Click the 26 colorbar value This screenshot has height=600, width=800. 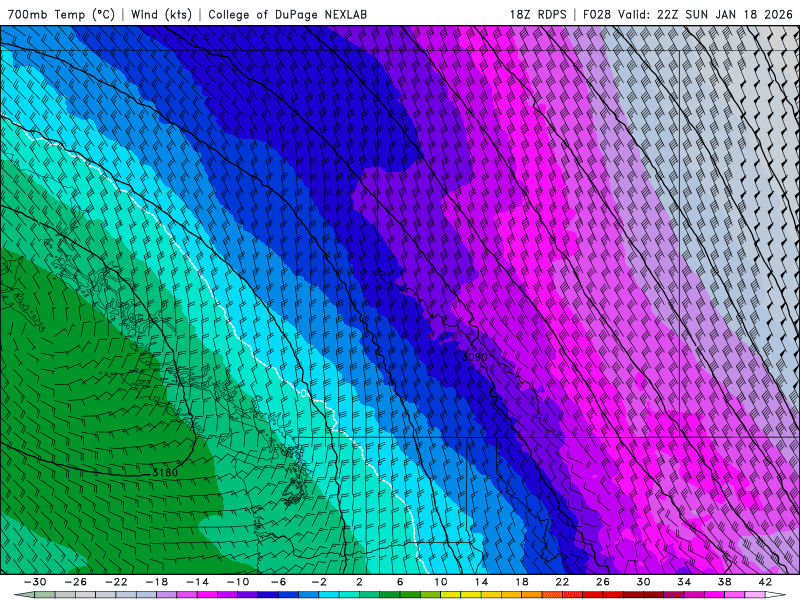603,582
